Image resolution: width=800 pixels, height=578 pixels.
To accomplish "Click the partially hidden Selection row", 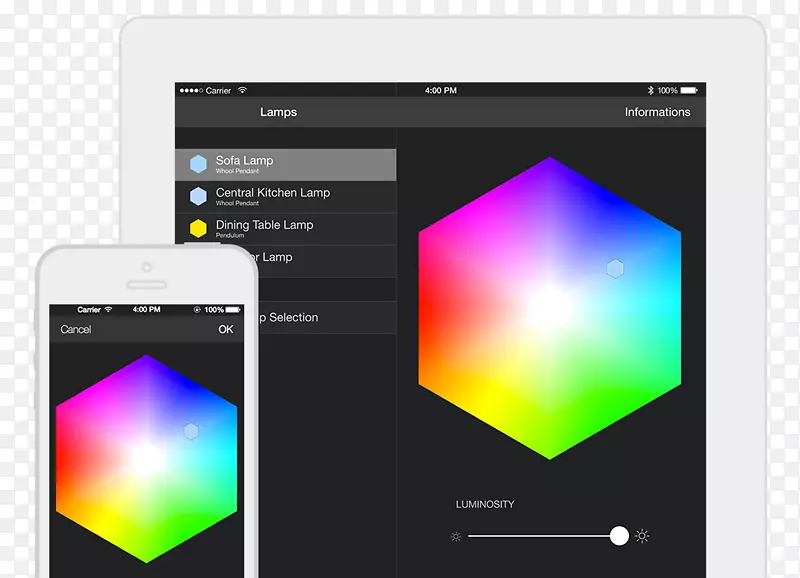I will 327,317.
